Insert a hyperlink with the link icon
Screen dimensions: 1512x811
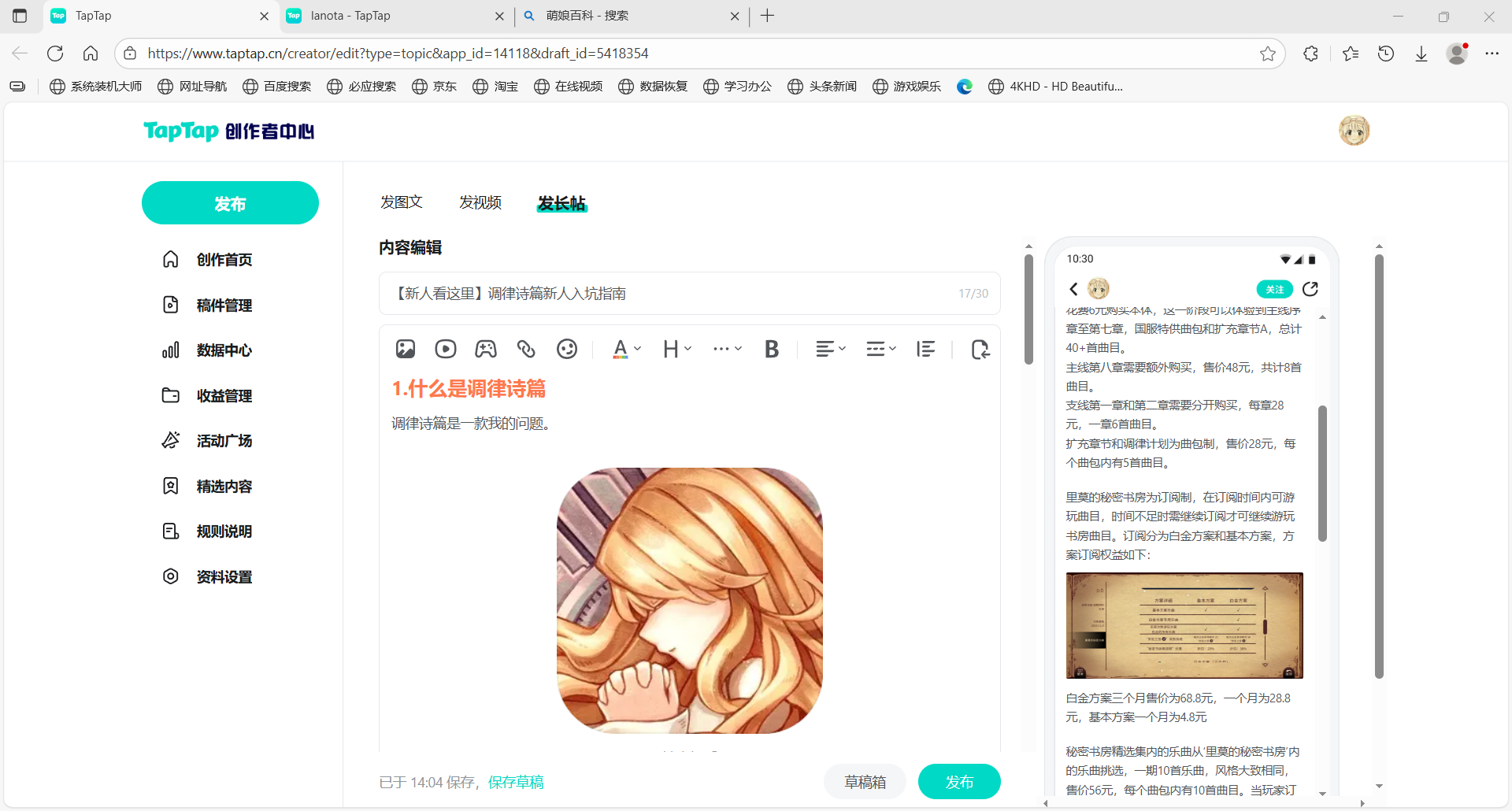coord(526,349)
